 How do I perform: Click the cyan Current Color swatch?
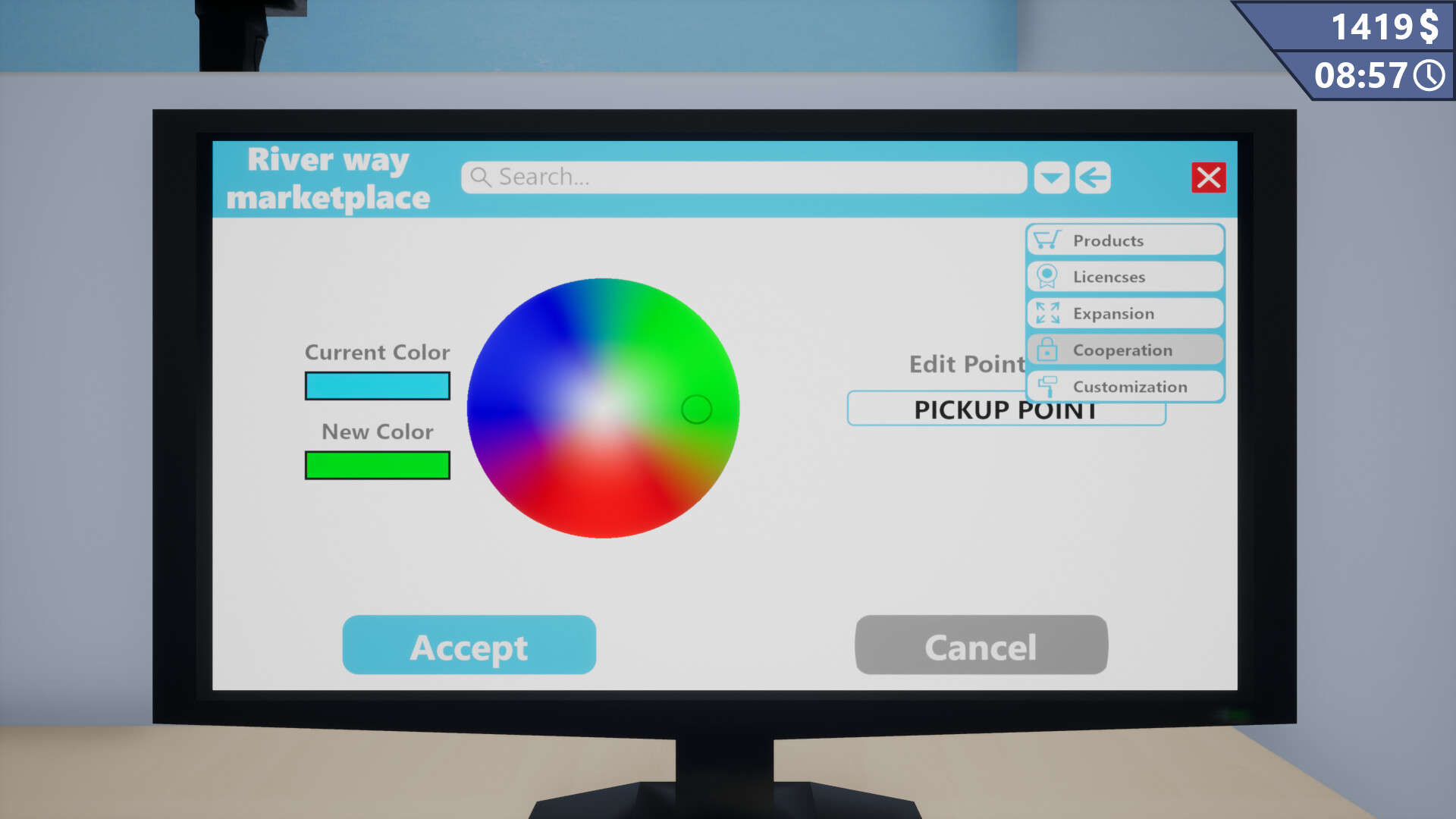click(377, 385)
